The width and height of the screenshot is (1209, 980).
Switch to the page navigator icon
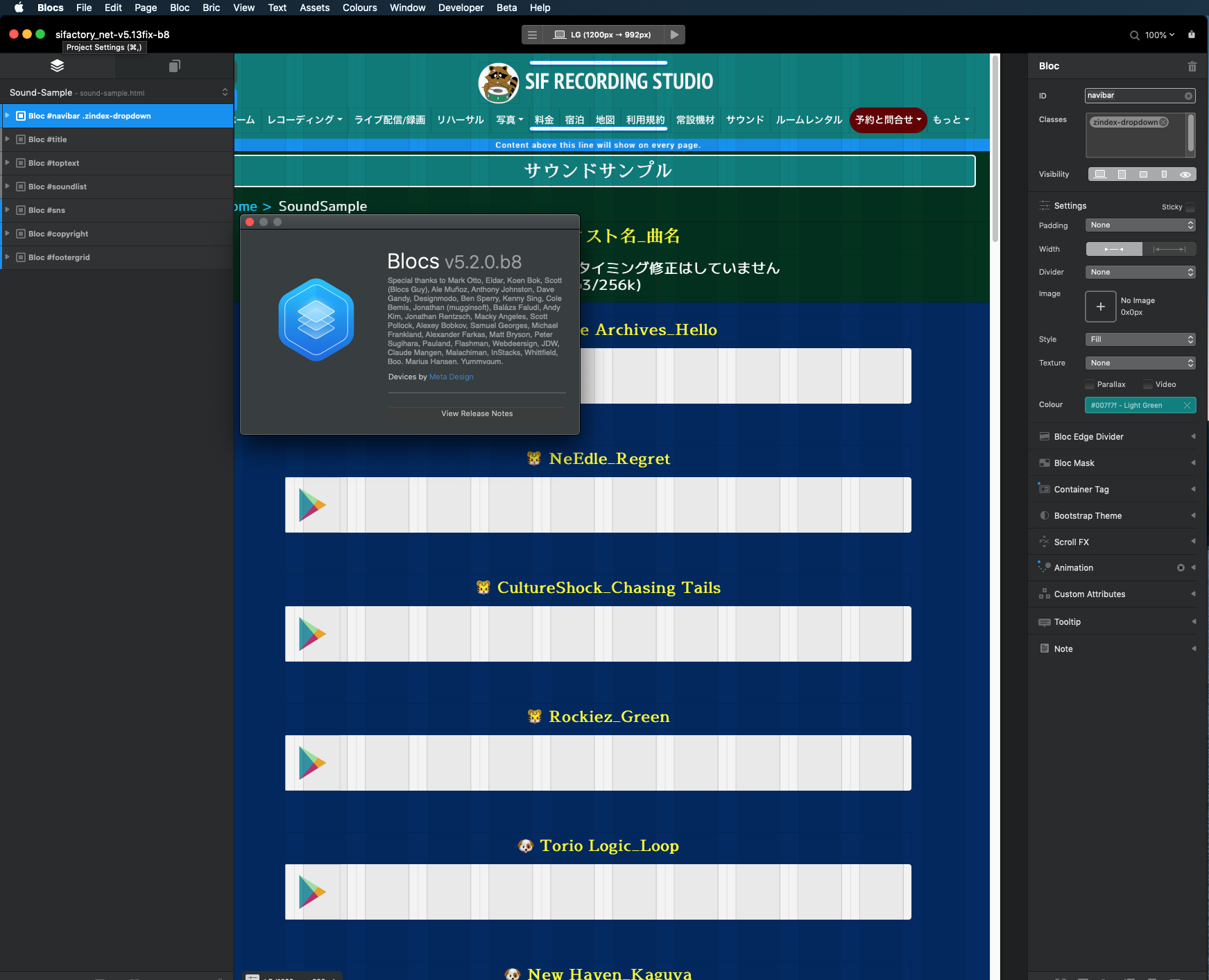point(174,66)
